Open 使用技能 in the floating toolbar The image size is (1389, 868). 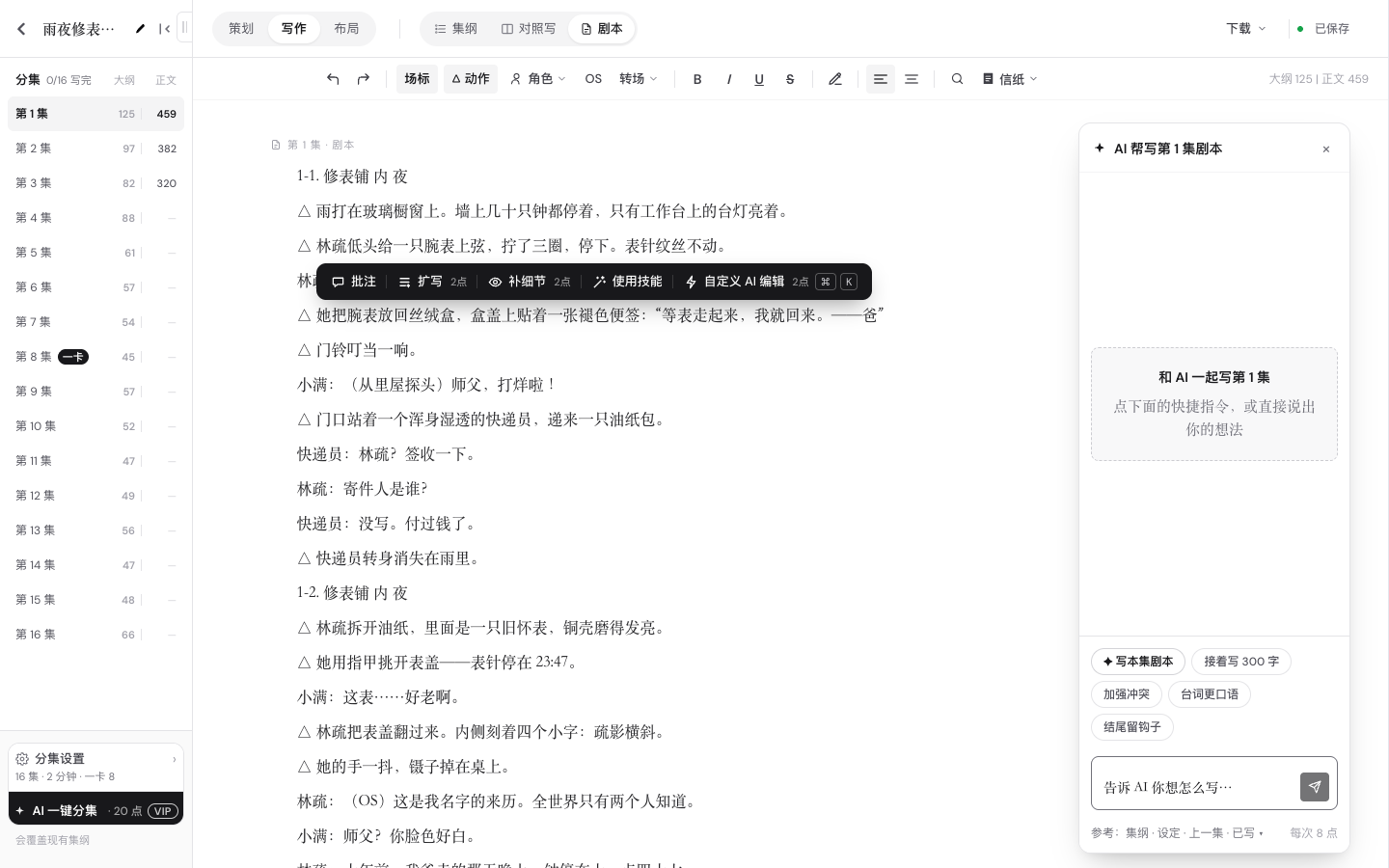point(628,282)
